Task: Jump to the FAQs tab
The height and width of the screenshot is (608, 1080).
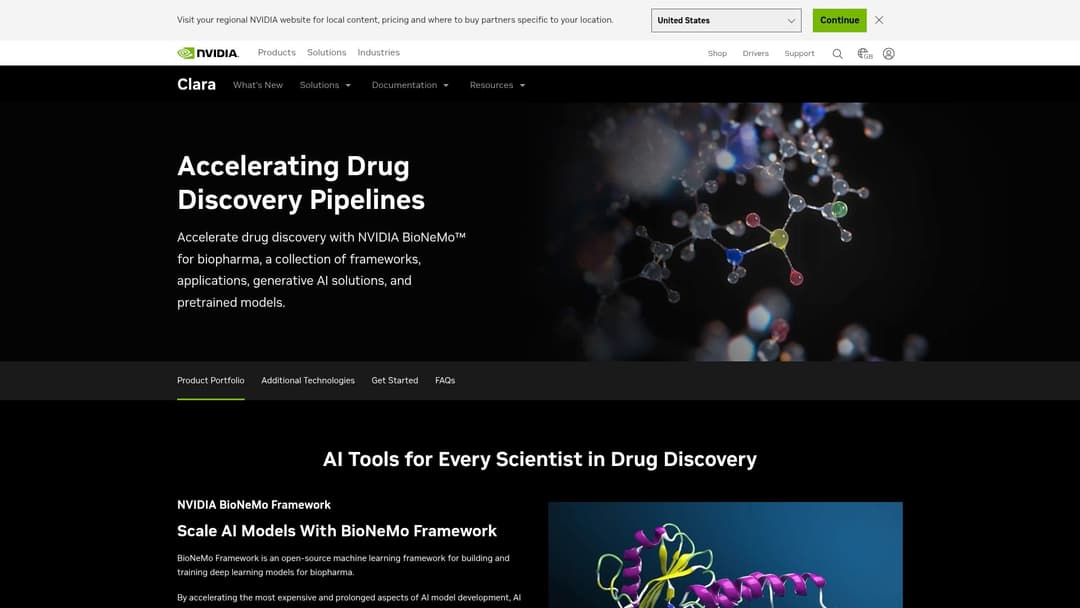Action: 445,380
